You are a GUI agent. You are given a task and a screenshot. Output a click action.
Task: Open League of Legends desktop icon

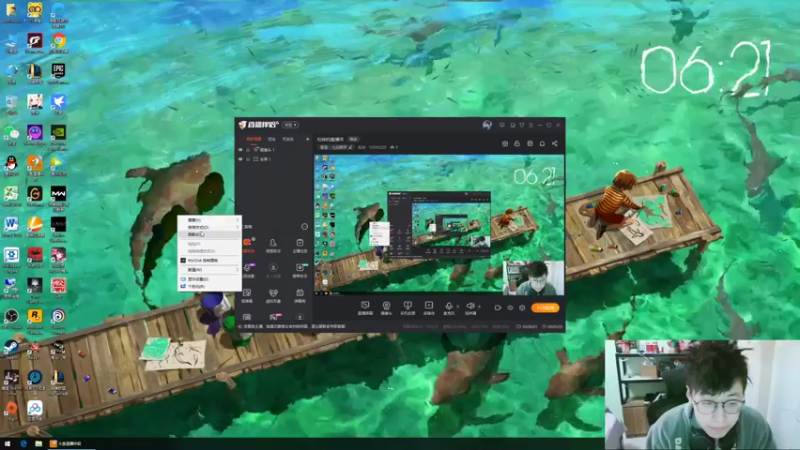coord(35,73)
